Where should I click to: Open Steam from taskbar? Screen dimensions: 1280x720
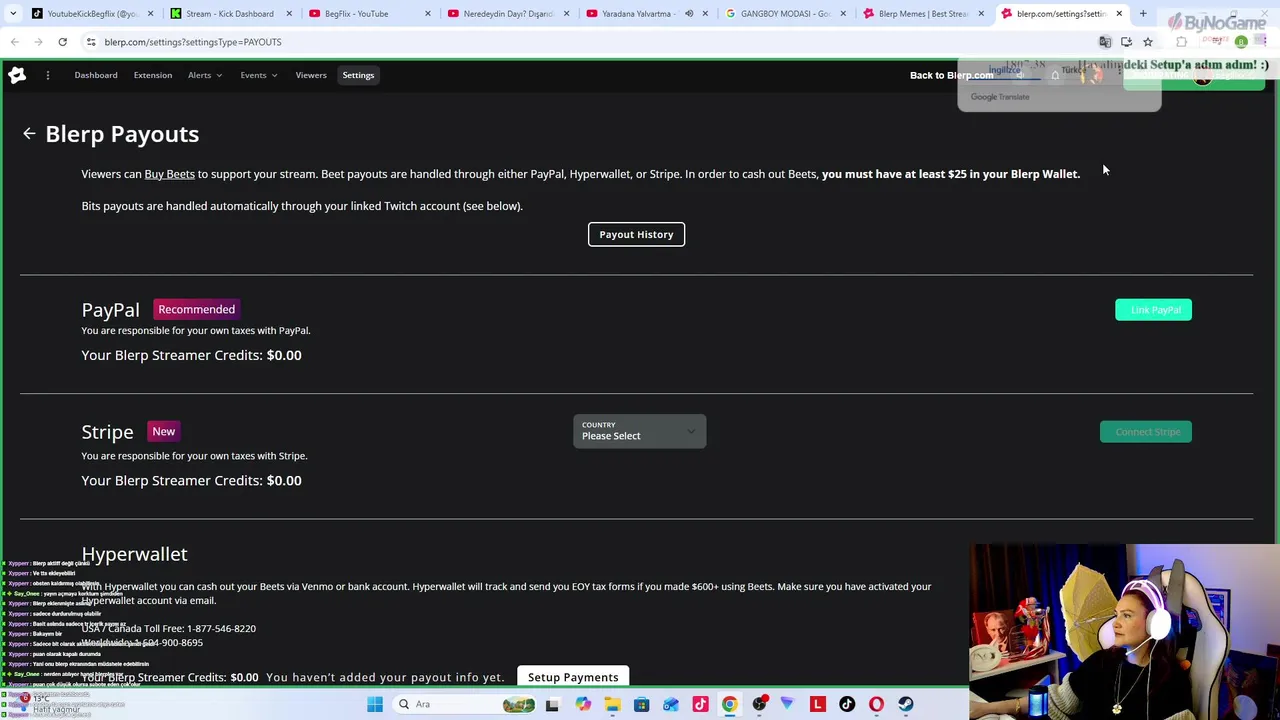tap(906, 704)
